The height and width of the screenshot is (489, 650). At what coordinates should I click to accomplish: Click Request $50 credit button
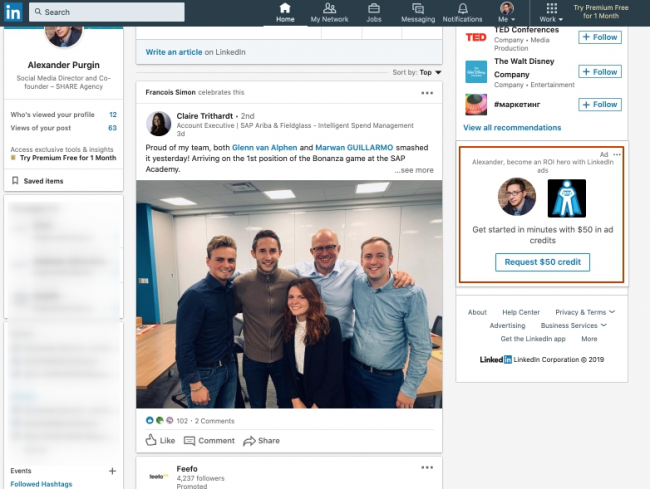(x=541, y=262)
